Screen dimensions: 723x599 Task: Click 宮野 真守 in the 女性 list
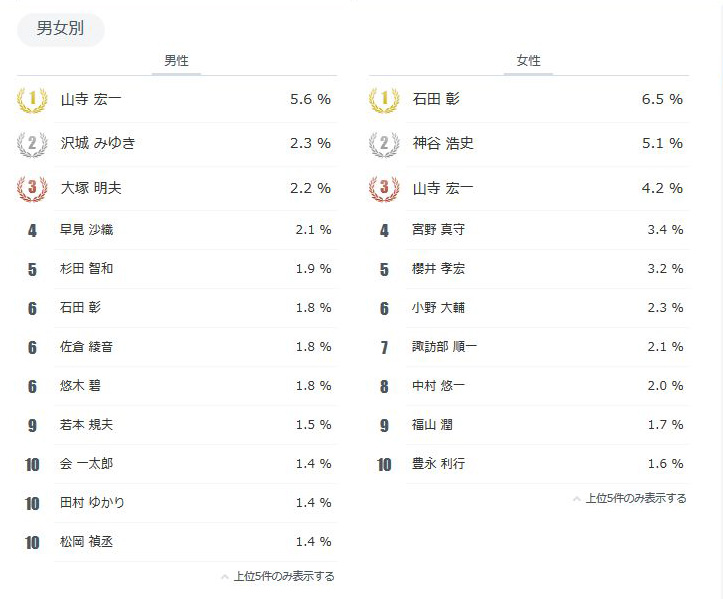click(439, 230)
